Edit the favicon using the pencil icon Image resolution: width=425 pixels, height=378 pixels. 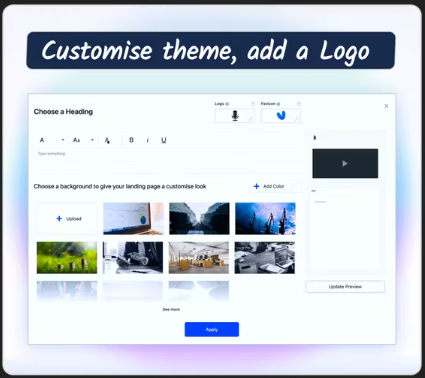point(296,118)
